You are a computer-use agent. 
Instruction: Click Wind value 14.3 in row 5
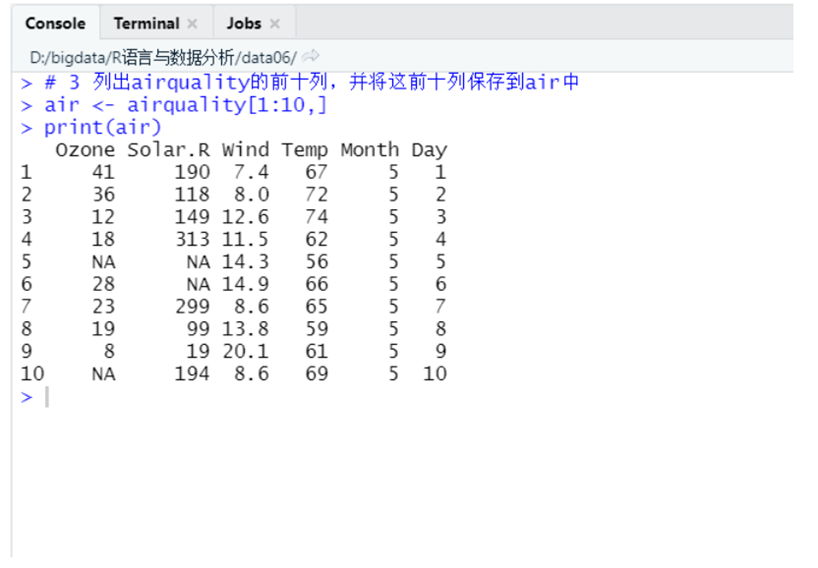tap(245, 262)
